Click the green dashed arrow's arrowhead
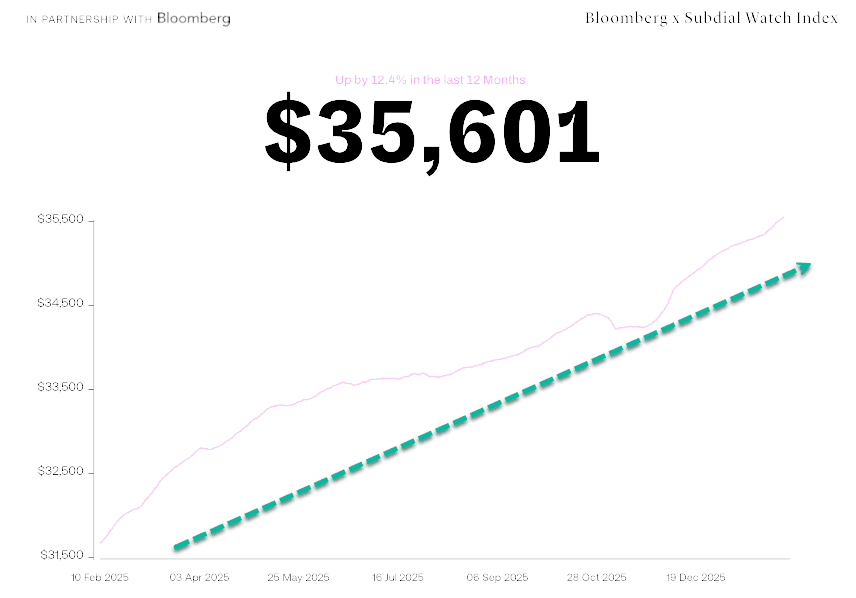 point(802,266)
